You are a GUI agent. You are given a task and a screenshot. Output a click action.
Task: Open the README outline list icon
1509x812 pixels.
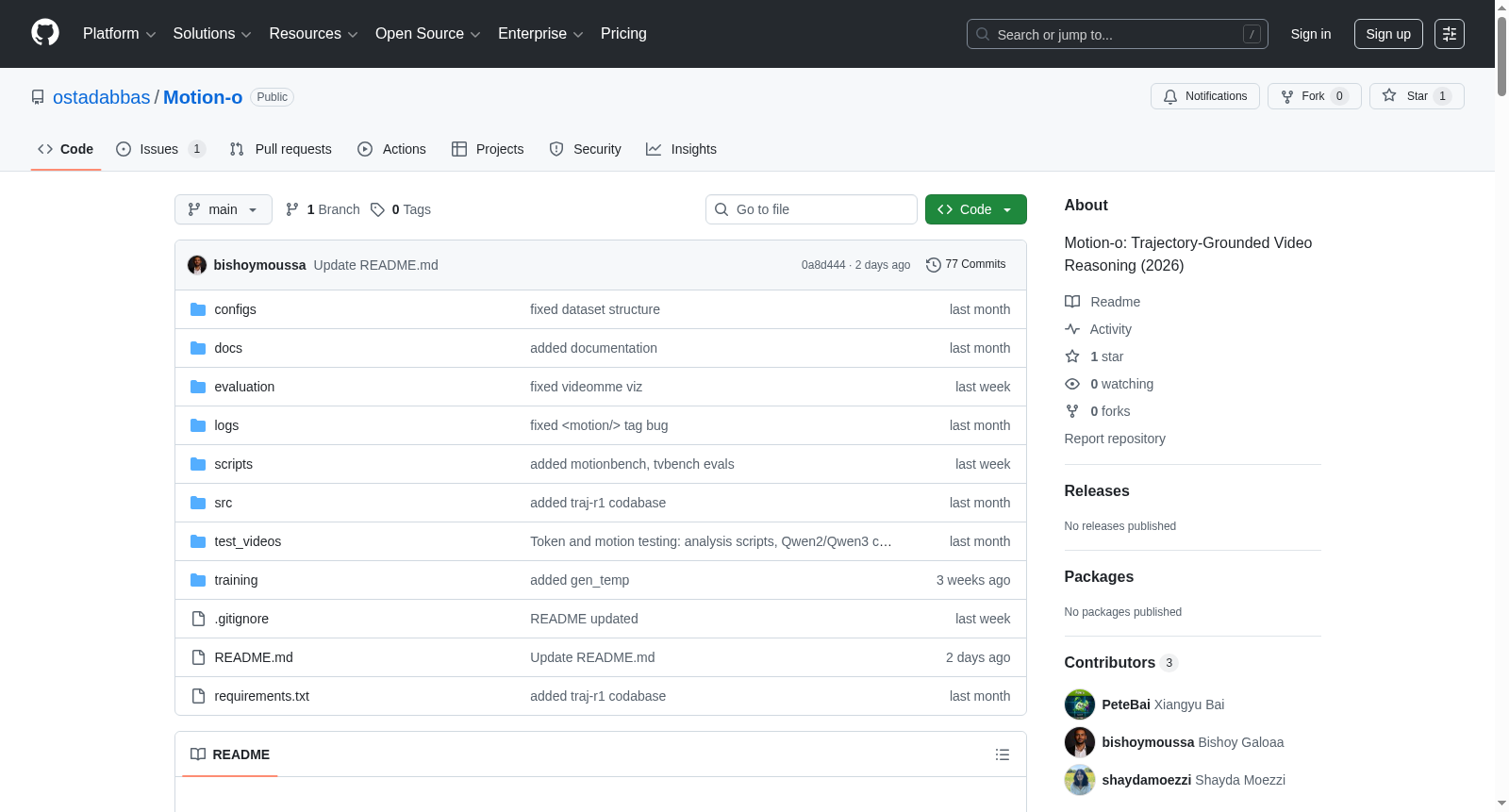[1003, 754]
